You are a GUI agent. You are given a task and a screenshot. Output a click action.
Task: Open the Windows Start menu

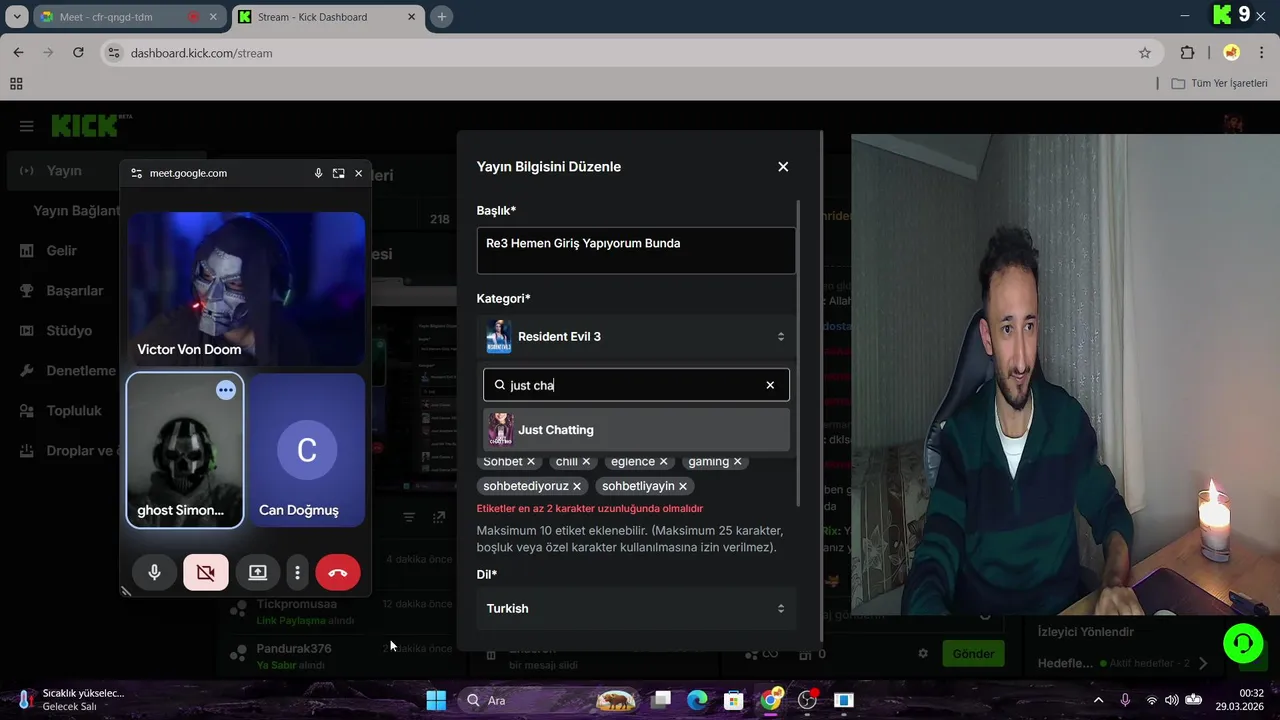[x=436, y=700]
